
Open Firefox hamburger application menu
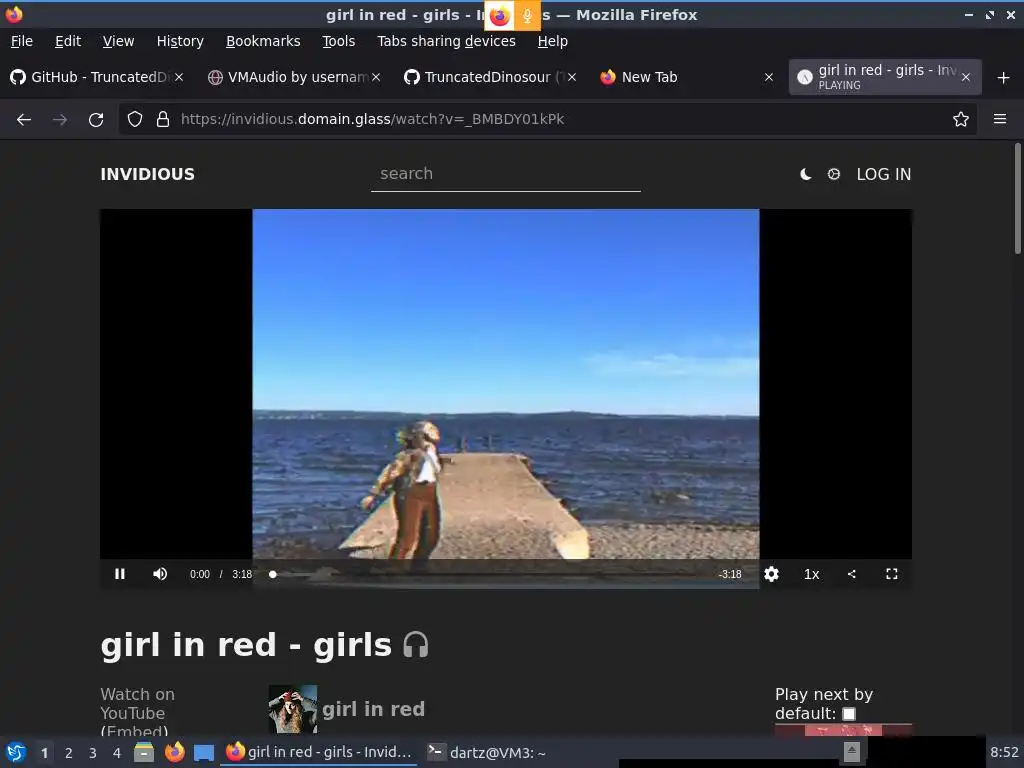click(x=1000, y=120)
